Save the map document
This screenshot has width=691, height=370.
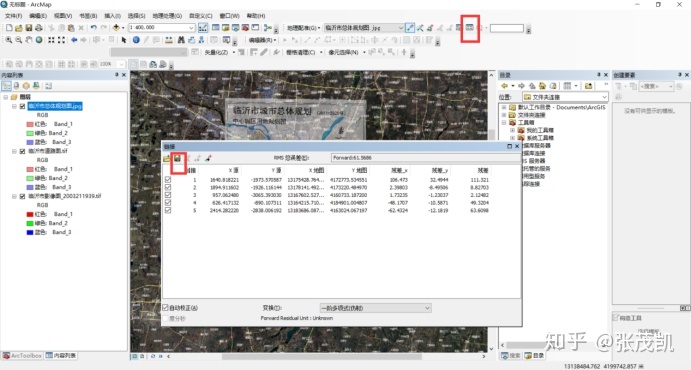click(x=29, y=28)
